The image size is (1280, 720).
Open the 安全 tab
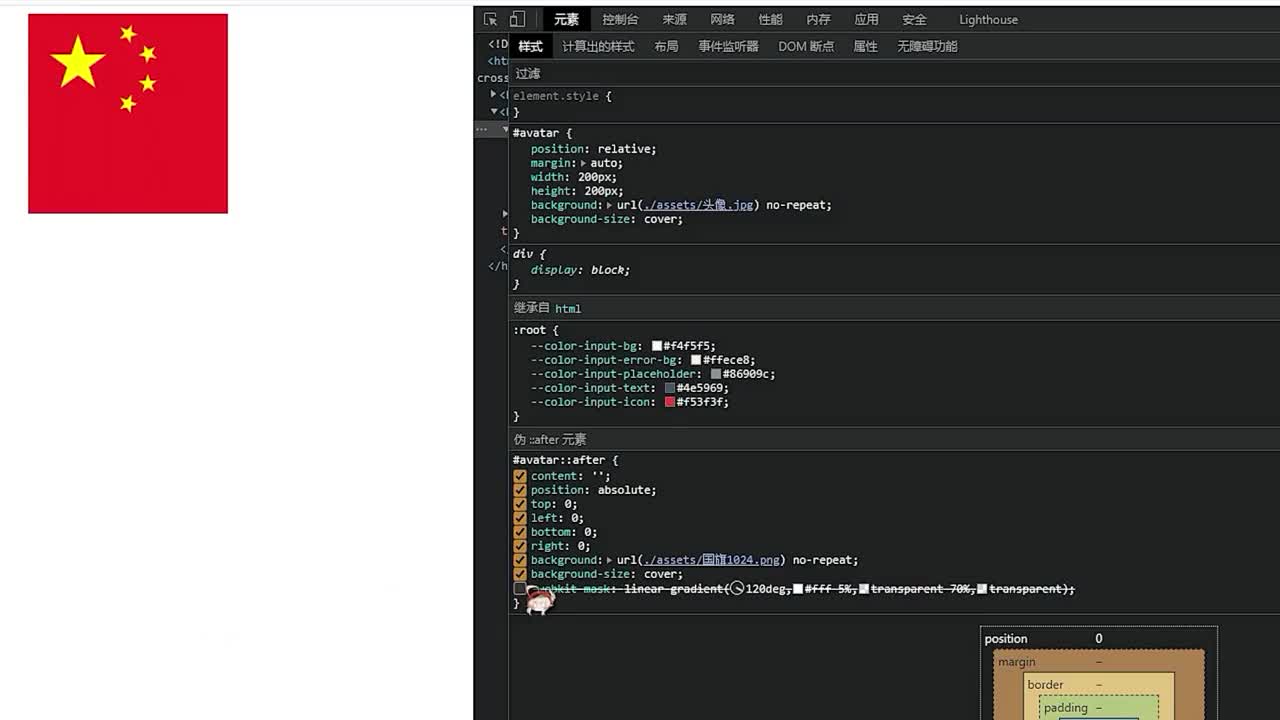tap(915, 19)
